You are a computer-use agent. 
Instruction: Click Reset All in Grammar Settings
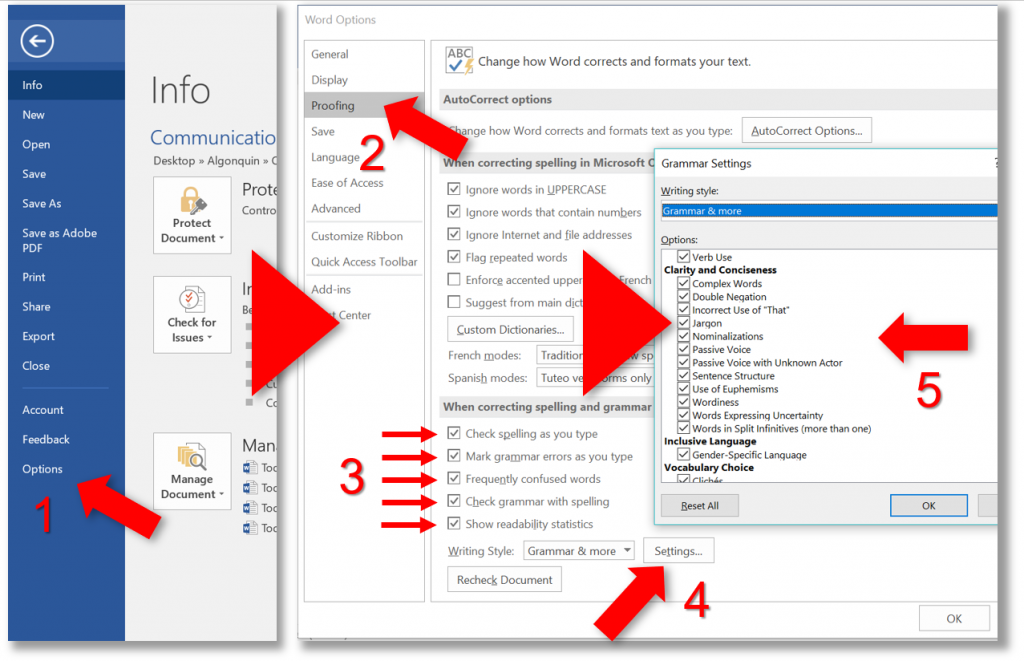(699, 506)
